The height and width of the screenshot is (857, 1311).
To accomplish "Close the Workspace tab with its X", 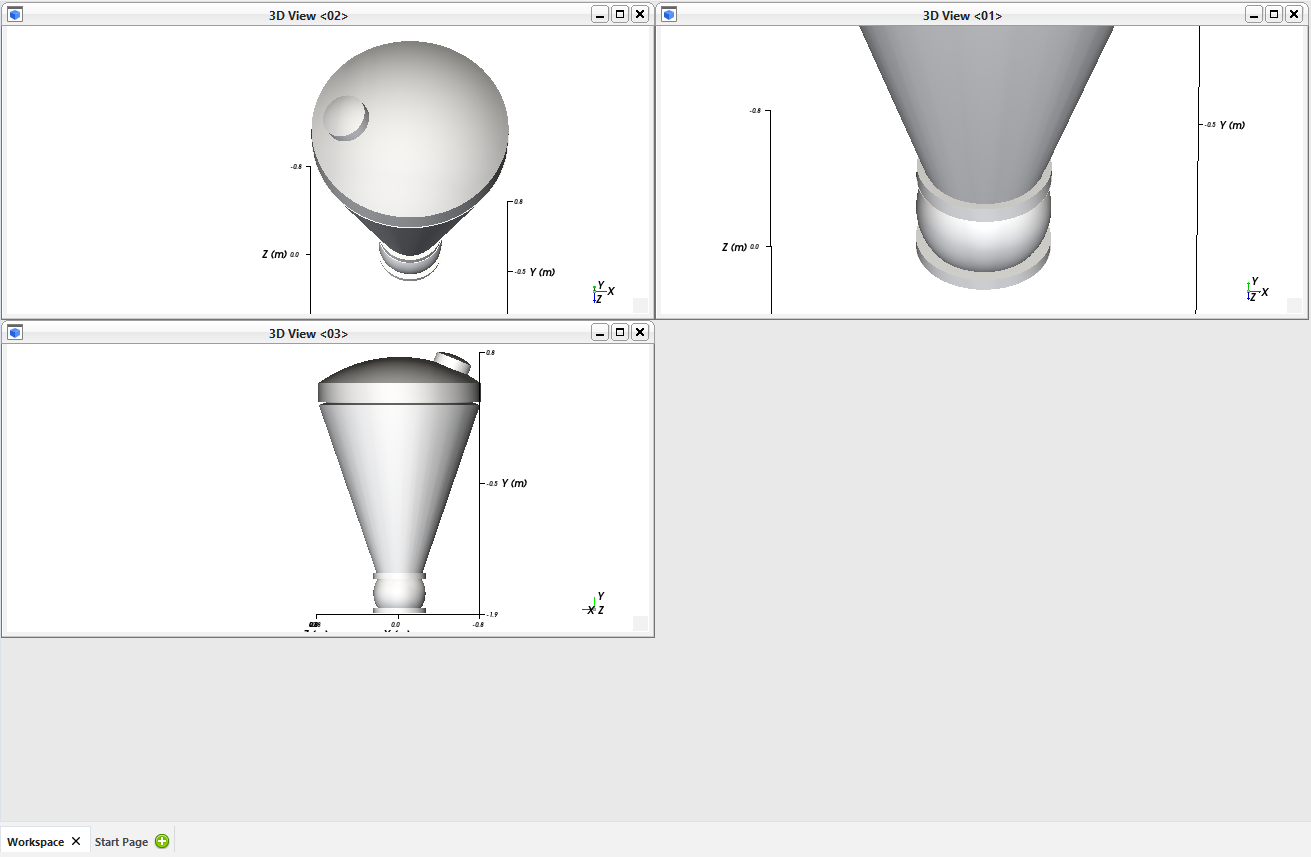I will point(76,842).
